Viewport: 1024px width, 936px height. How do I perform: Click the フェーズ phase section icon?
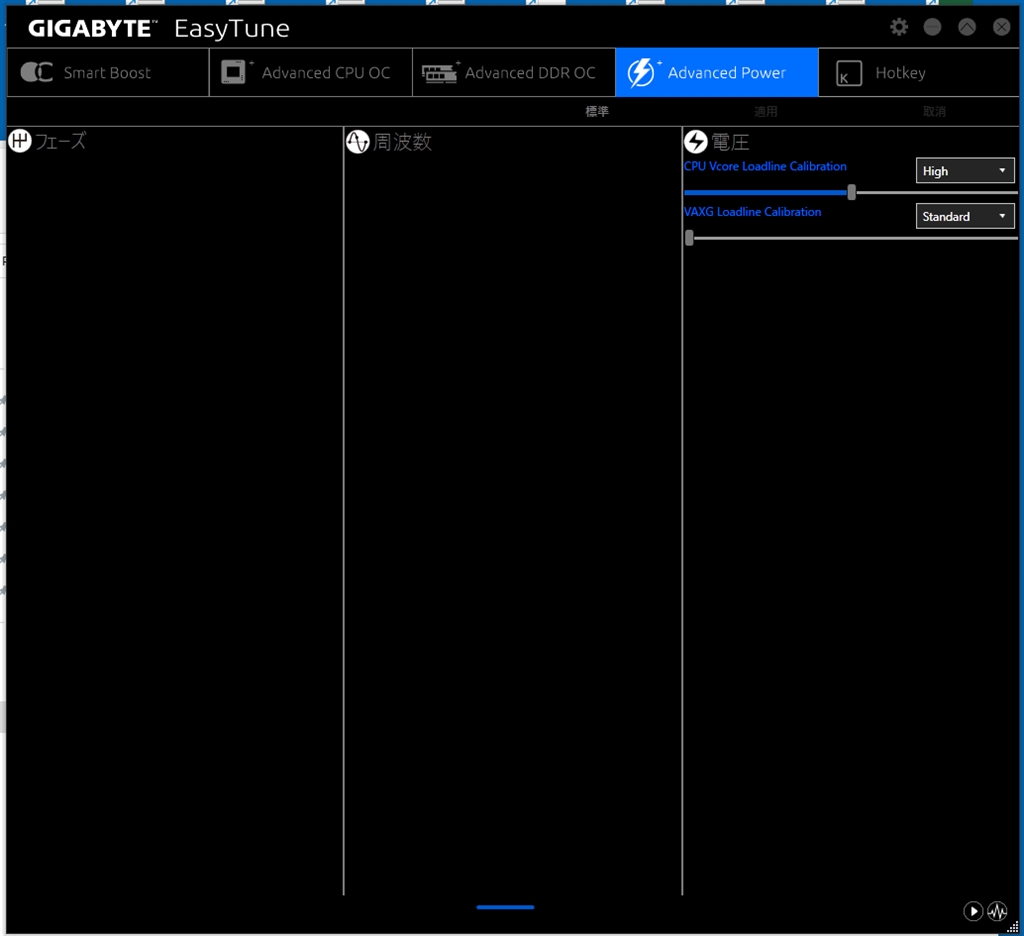point(20,141)
